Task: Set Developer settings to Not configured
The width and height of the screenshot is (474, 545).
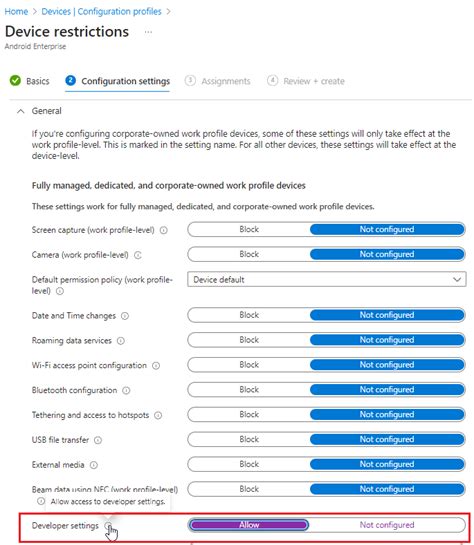Action: tap(387, 525)
